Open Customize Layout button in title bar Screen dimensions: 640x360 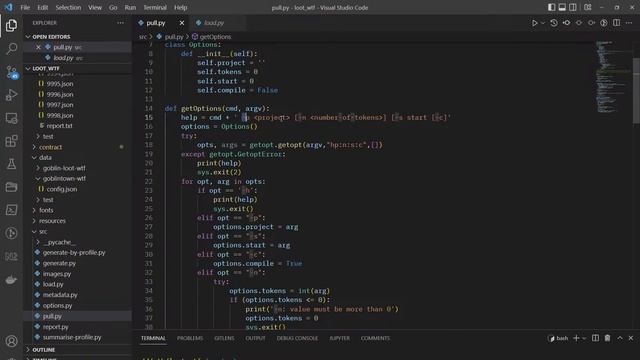coord(588,7)
